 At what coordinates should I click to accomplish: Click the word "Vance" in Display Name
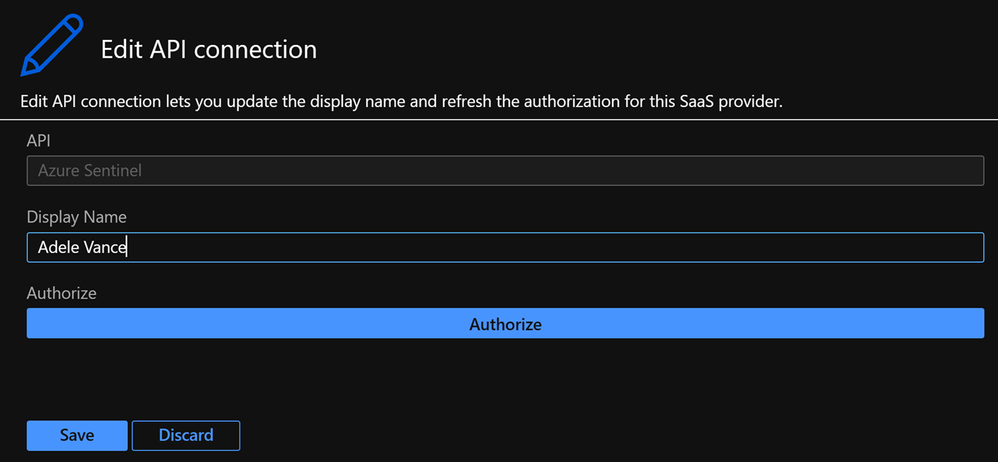[x=106, y=247]
